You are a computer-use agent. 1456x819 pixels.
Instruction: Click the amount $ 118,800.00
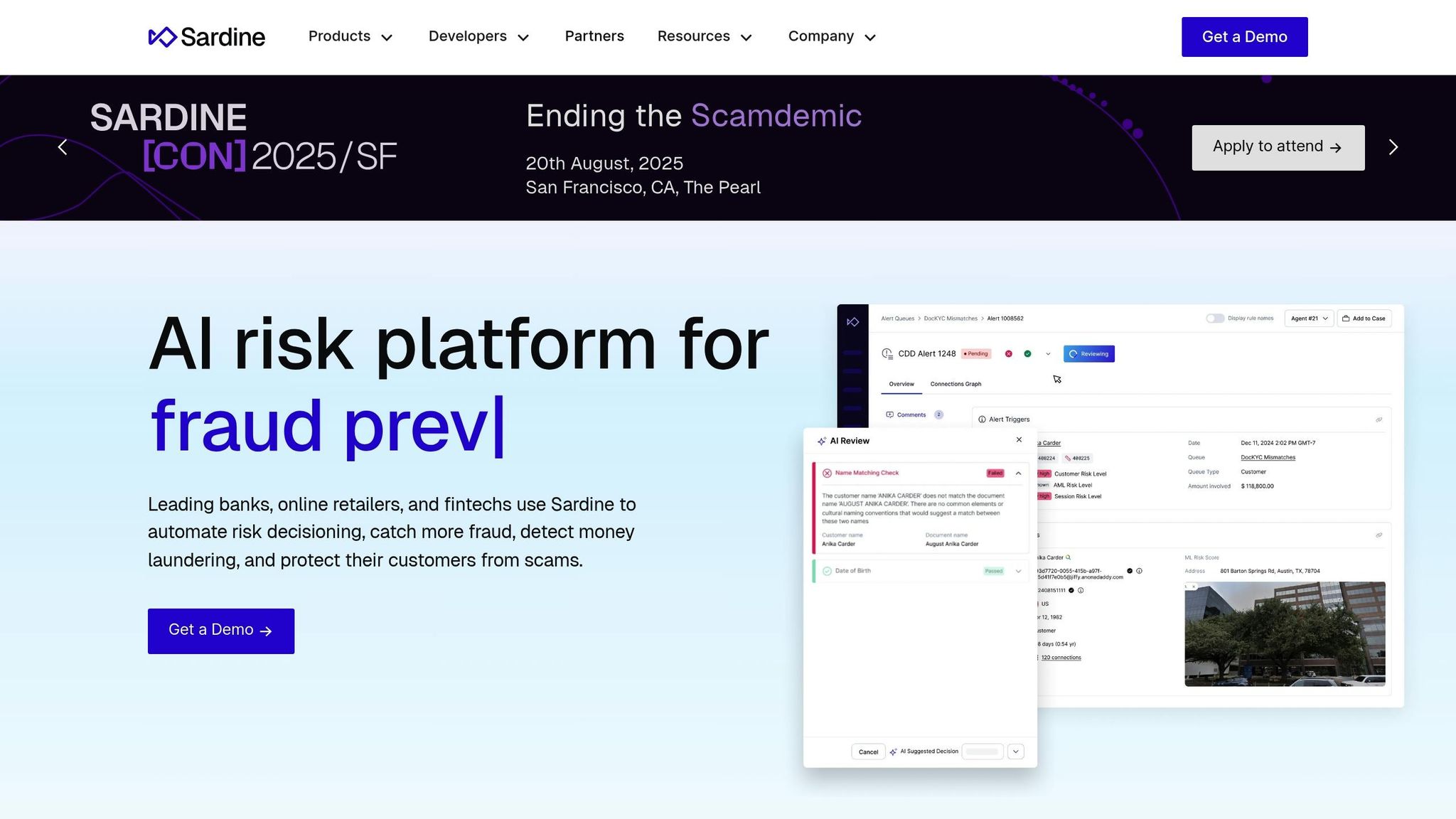1257,486
